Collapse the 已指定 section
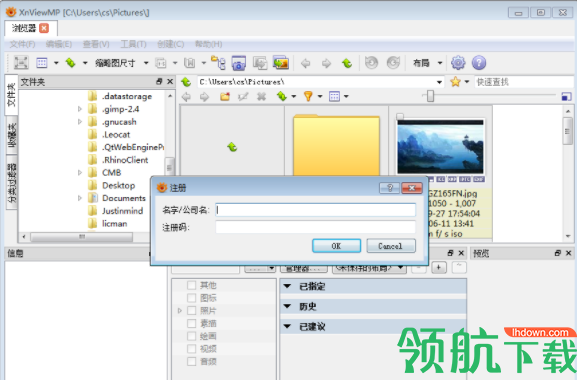 pyautogui.click(x=287, y=286)
